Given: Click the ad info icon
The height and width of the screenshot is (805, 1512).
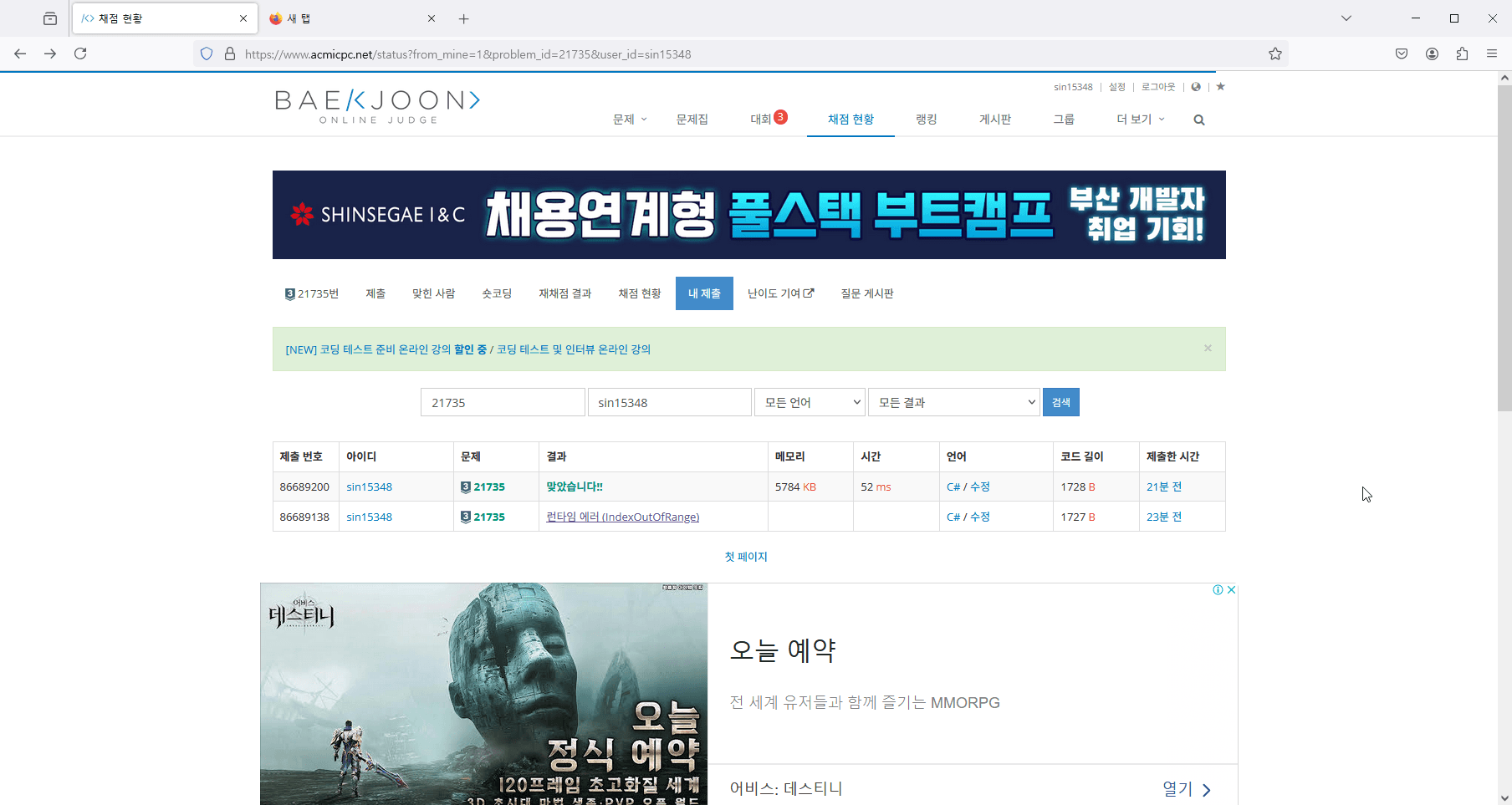Looking at the screenshot, I should click(1218, 590).
